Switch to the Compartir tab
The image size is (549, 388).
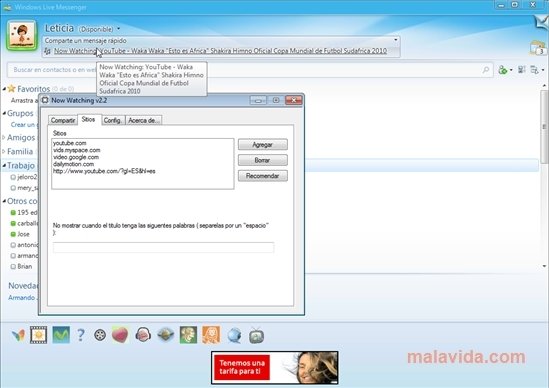pyautogui.click(x=63, y=120)
